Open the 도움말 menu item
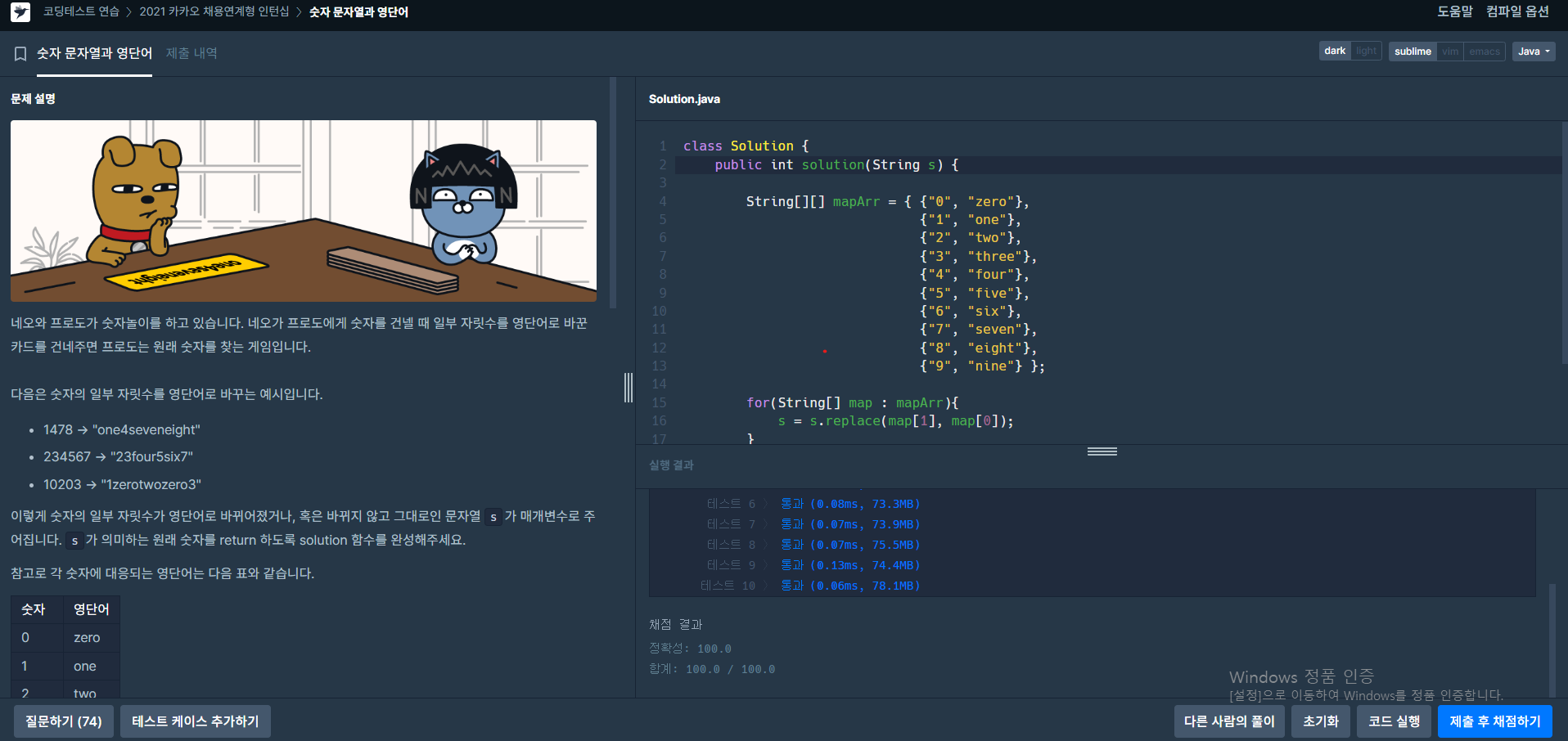Viewport: 1568px width, 741px height. (1454, 11)
